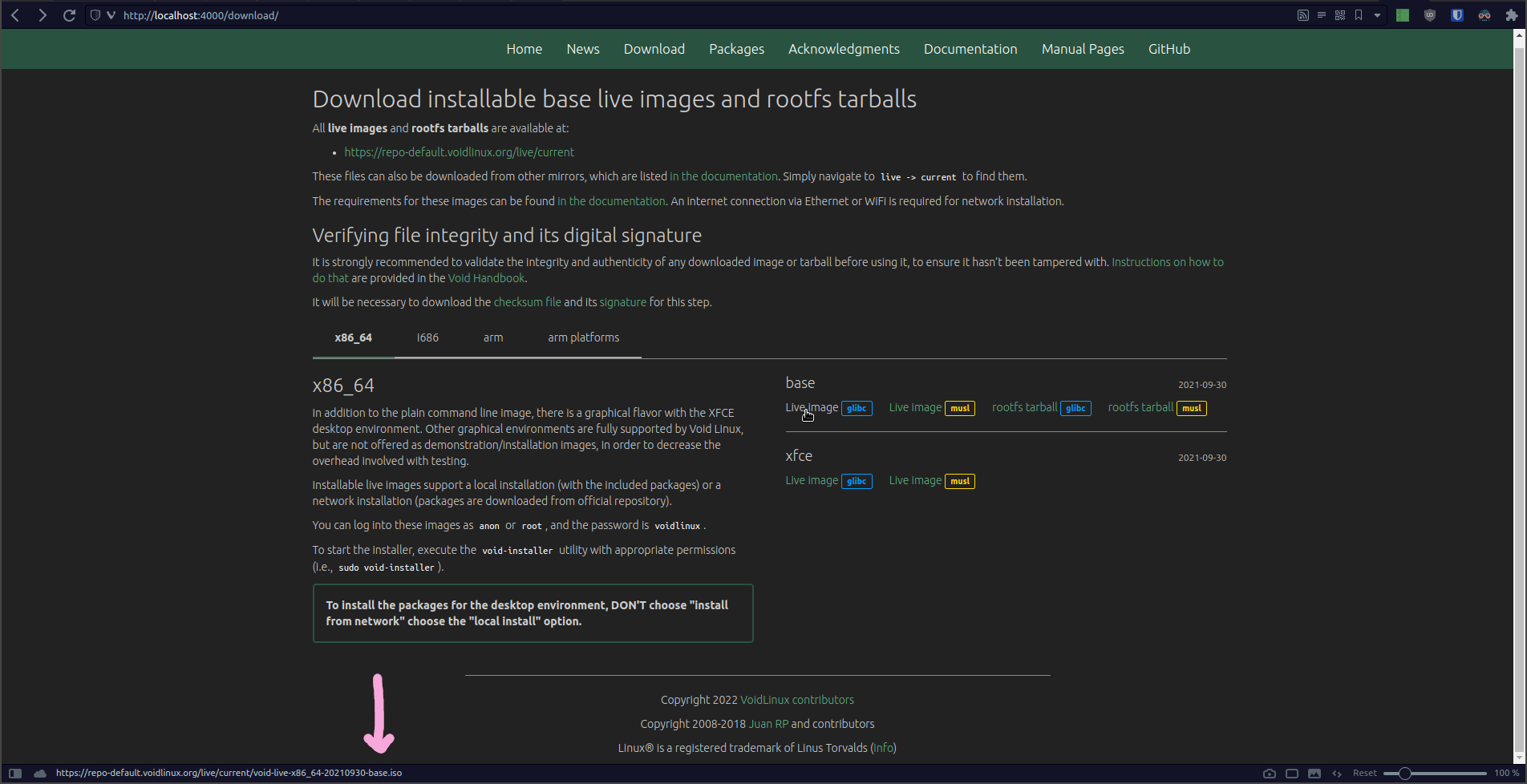Click the RSS feed icon in the address bar
The image size is (1527, 784).
(1303, 15)
